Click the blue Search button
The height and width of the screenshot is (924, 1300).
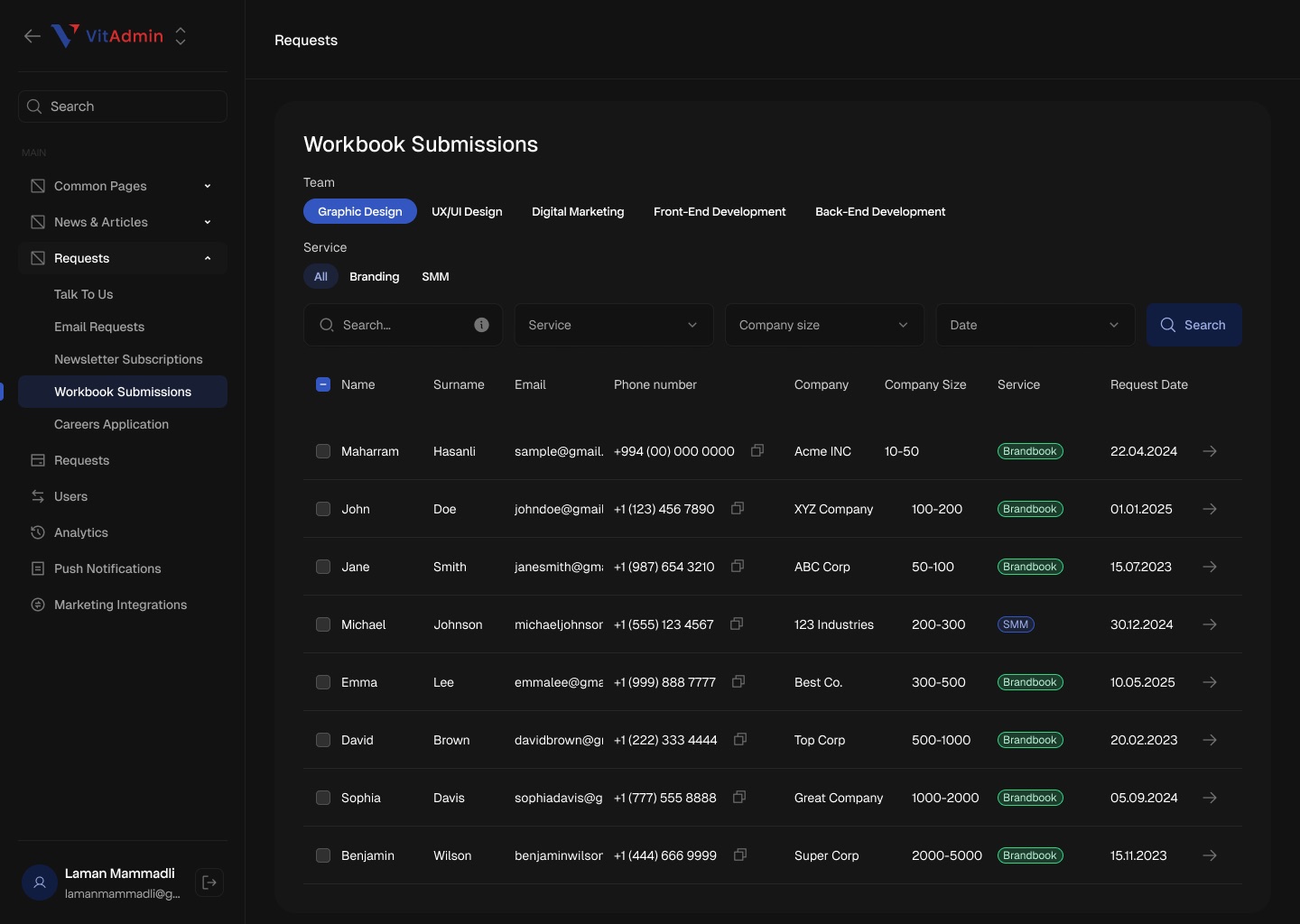pyautogui.click(x=1194, y=325)
